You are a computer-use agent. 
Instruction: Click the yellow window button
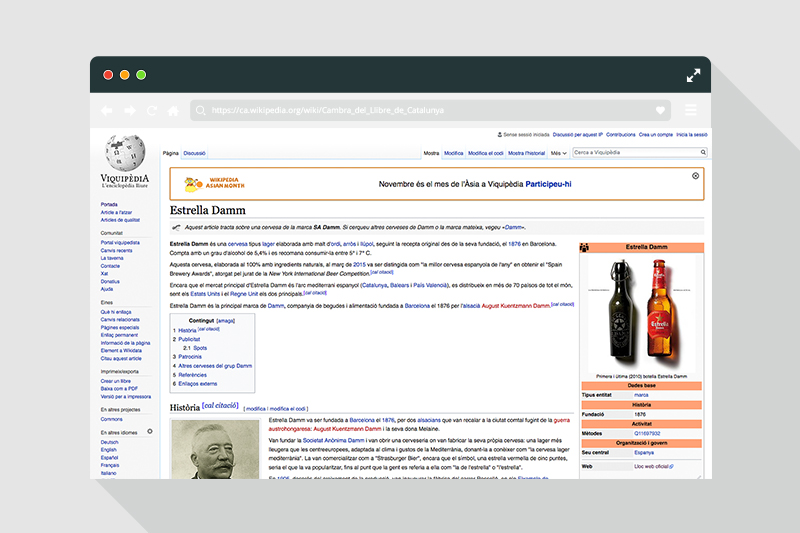[124, 75]
